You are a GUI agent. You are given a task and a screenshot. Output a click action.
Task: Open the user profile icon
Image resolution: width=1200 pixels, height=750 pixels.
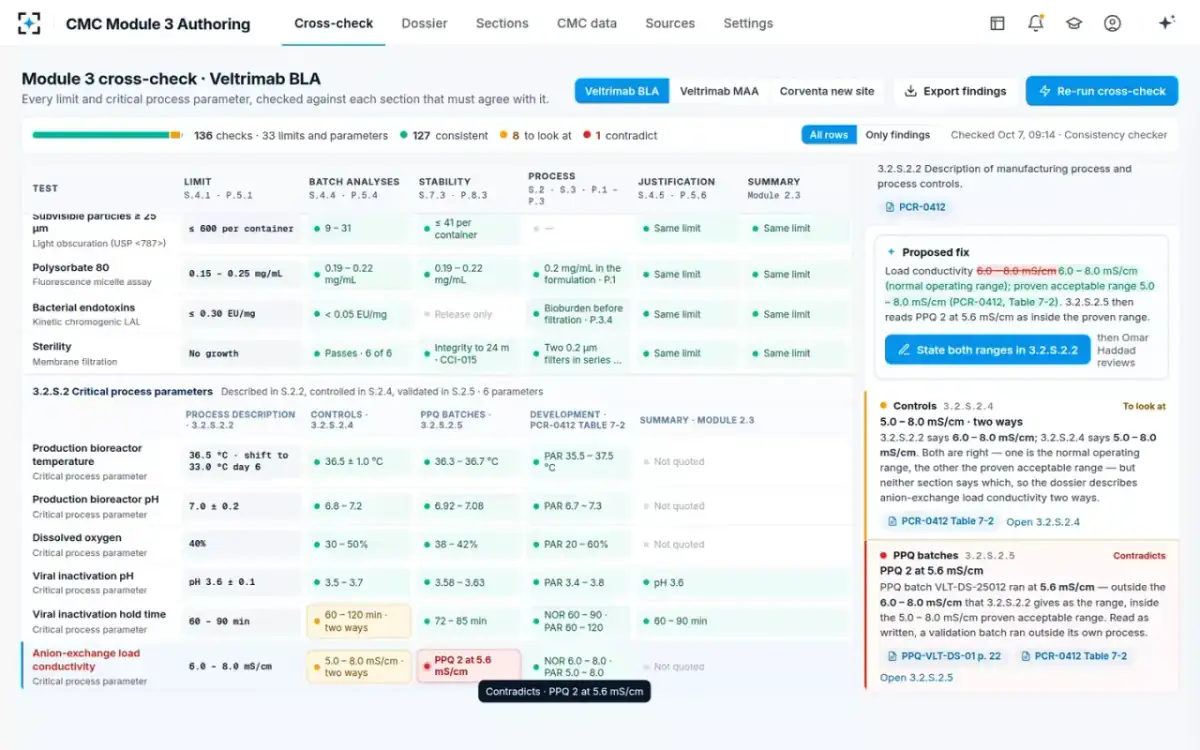pyautogui.click(x=1112, y=23)
